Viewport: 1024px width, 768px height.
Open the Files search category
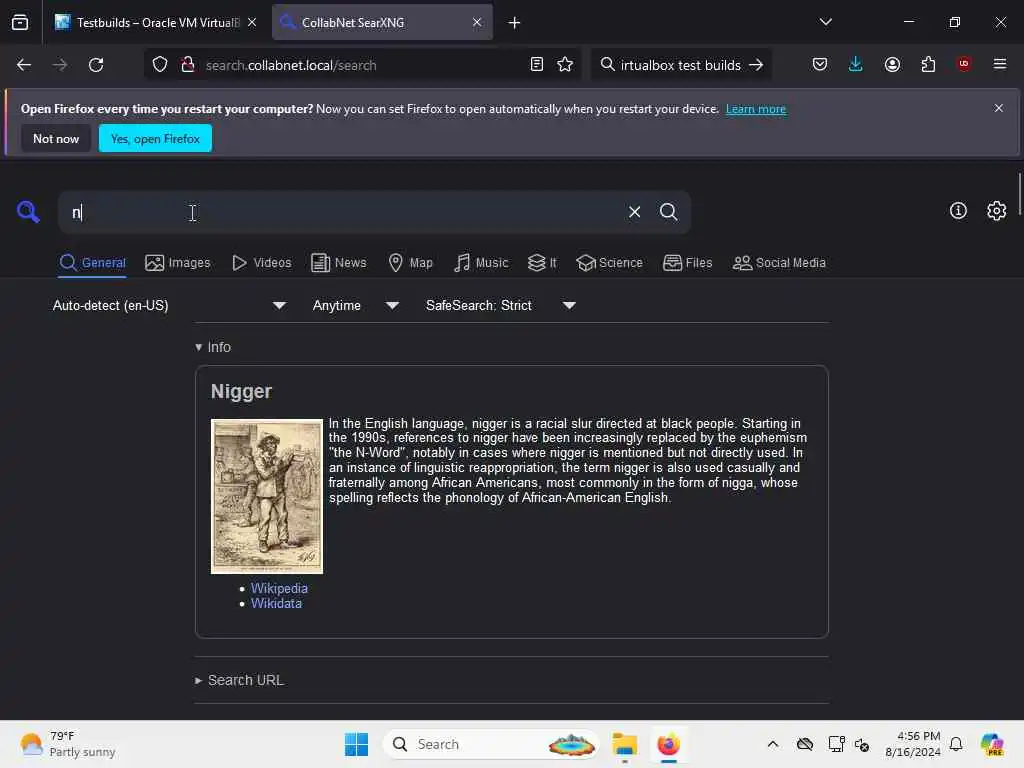pos(688,263)
